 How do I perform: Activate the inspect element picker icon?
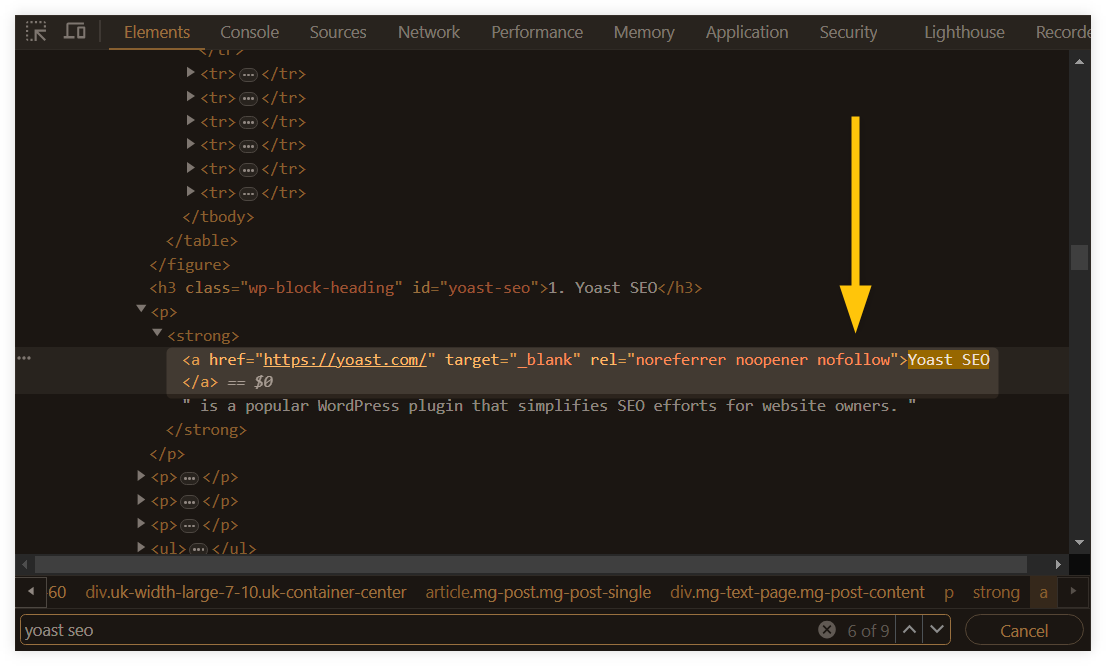coord(36,32)
